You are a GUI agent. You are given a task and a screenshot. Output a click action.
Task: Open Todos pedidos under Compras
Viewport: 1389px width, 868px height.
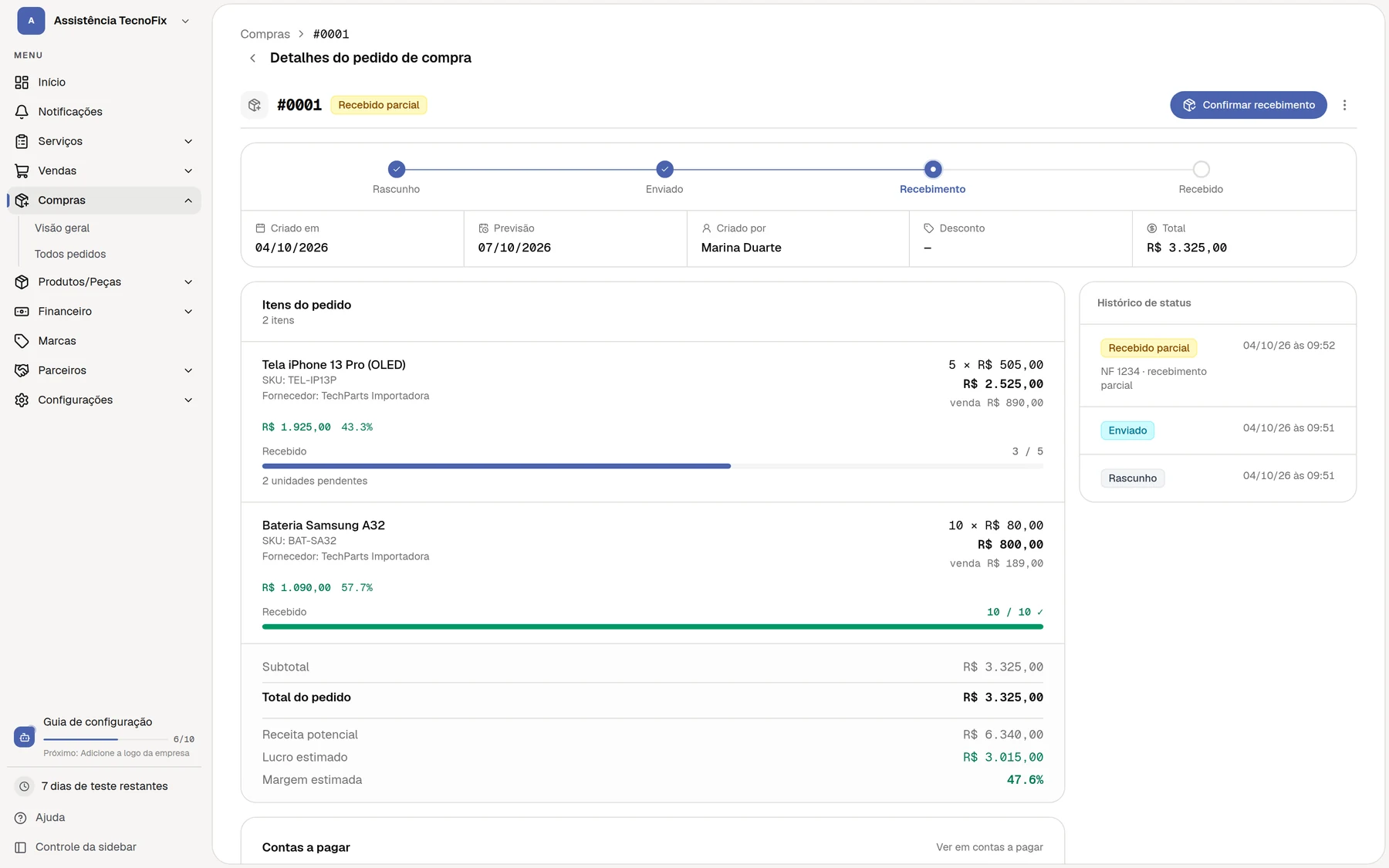[x=70, y=254]
